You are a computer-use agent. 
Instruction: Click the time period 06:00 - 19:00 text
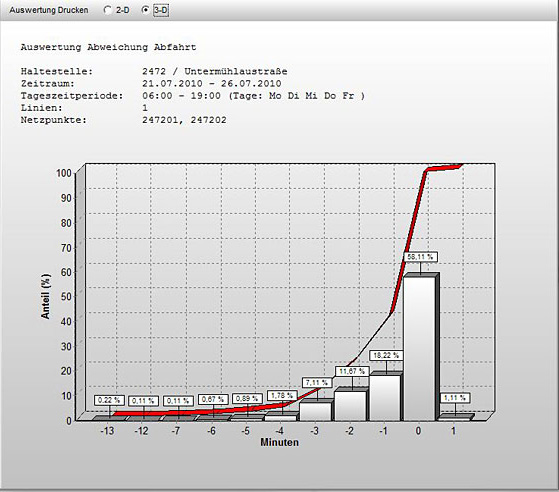181,96
